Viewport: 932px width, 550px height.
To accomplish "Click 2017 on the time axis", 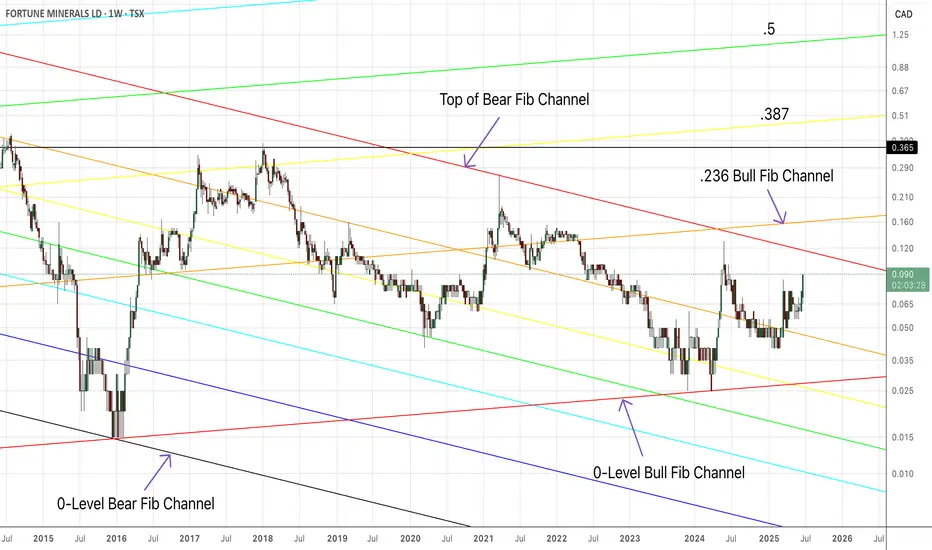I will [190, 539].
